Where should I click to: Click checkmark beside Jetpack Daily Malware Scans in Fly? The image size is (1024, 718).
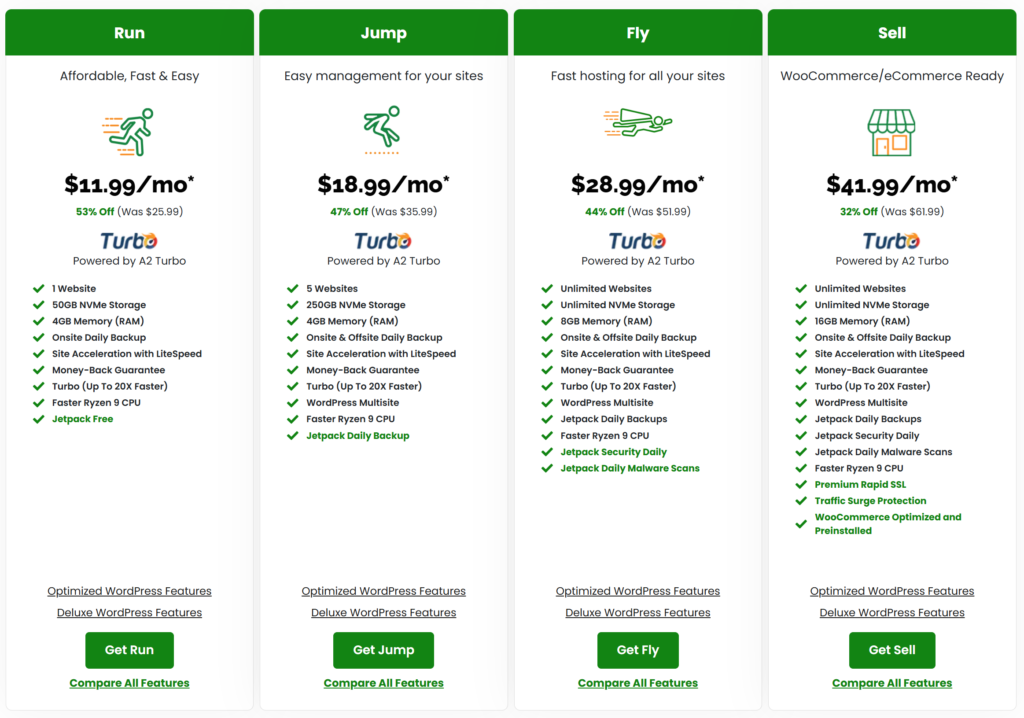click(x=547, y=468)
